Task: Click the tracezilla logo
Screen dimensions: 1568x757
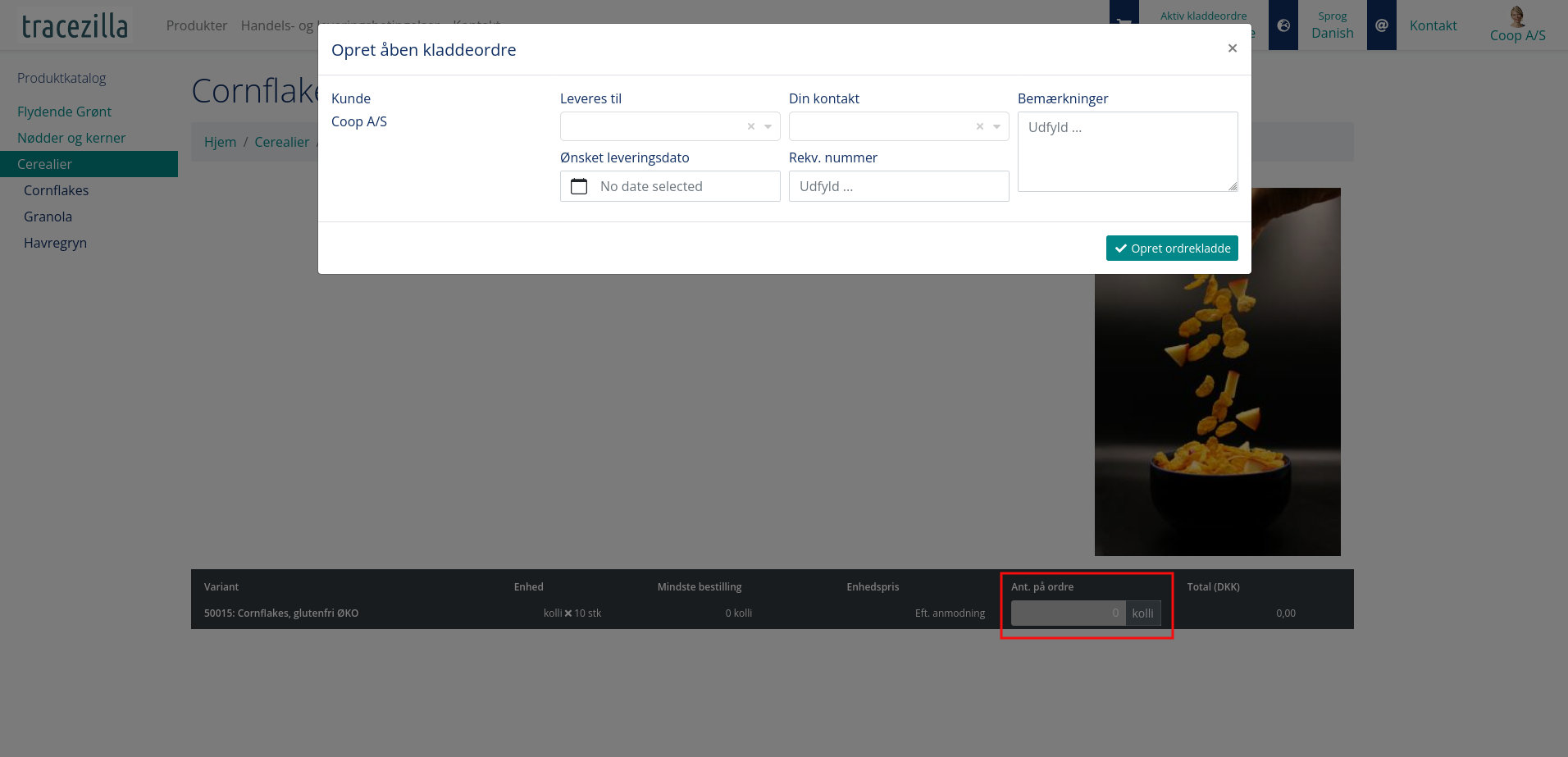Action: coord(75,26)
